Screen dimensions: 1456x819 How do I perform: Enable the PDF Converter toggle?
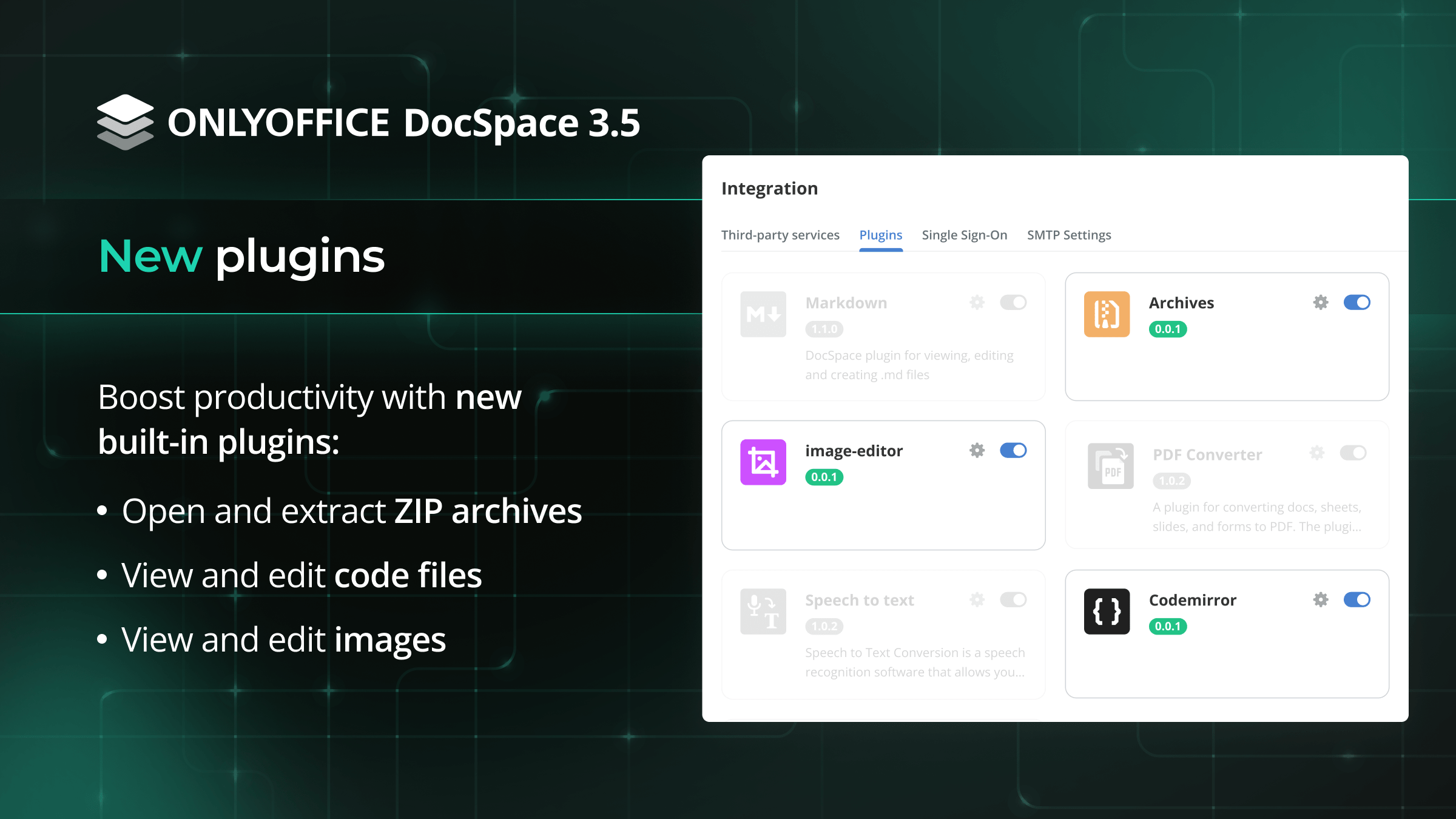pos(1353,453)
